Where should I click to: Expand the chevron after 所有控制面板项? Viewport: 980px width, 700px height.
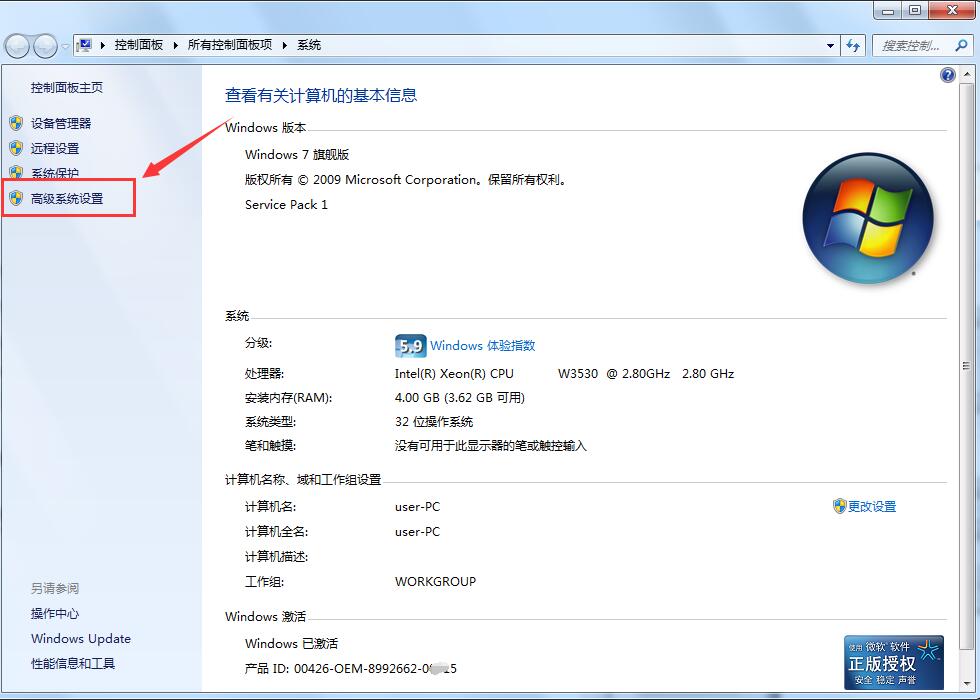click(x=284, y=45)
